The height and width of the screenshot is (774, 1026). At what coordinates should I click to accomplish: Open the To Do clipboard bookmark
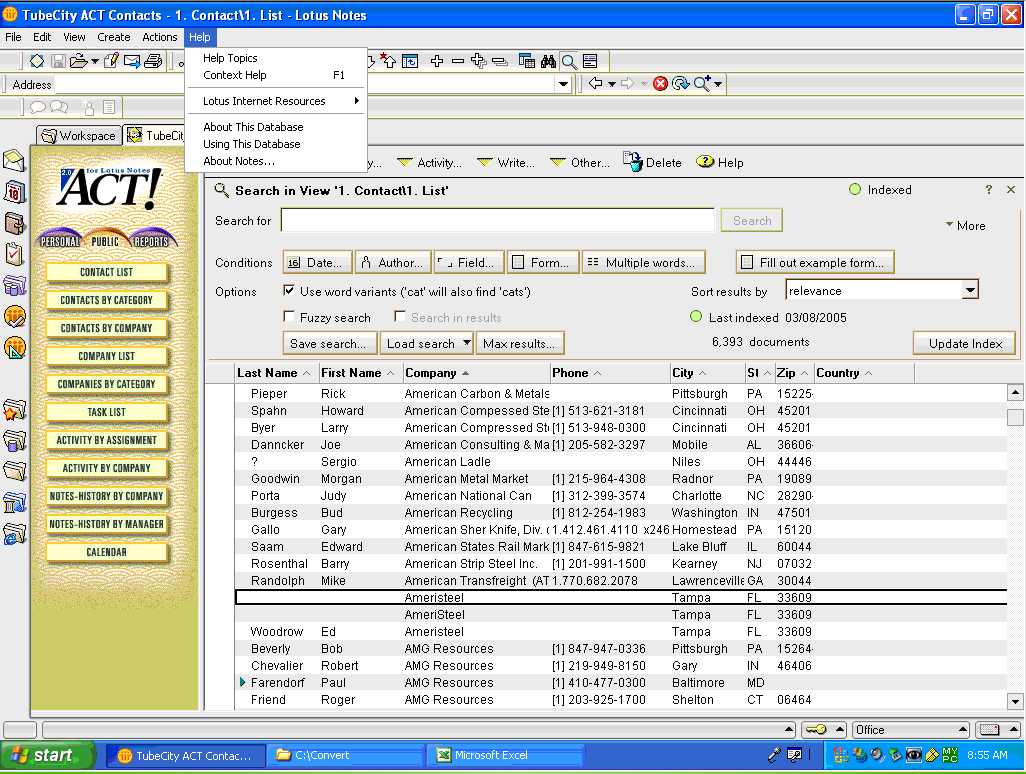pyautogui.click(x=14, y=254)
